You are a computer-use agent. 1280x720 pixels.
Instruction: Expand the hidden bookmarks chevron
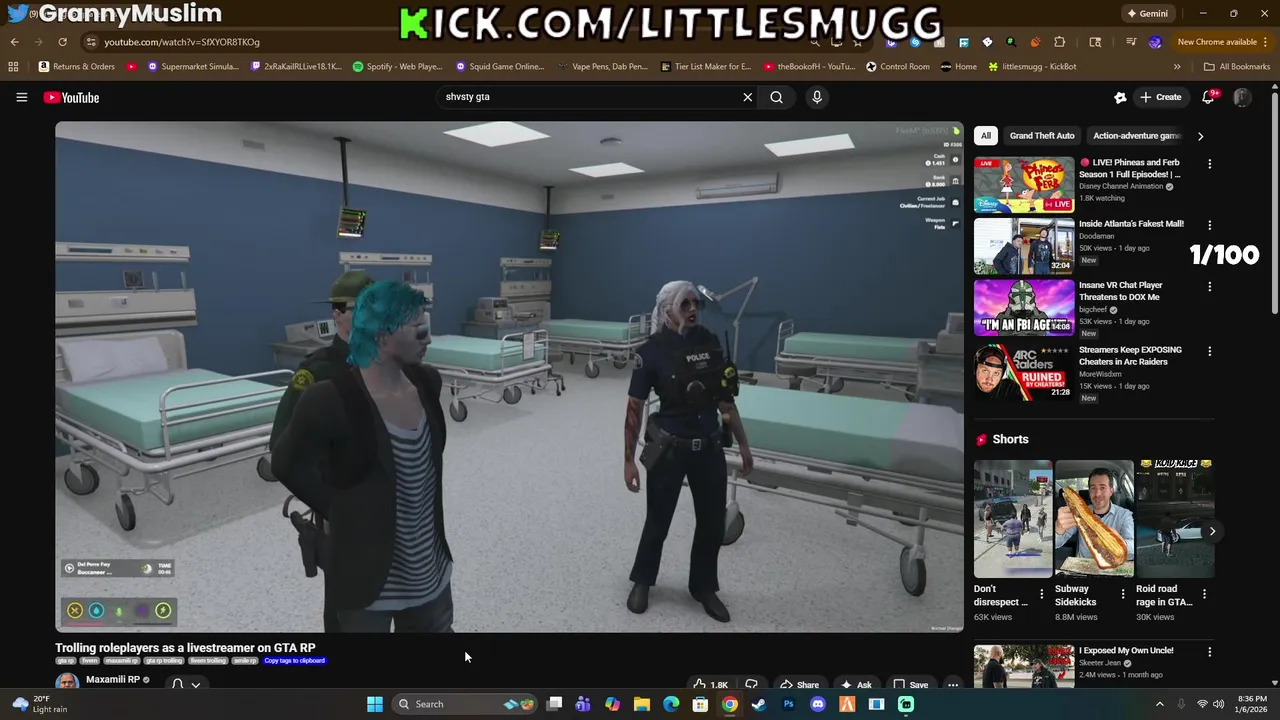coord(1177,67)
